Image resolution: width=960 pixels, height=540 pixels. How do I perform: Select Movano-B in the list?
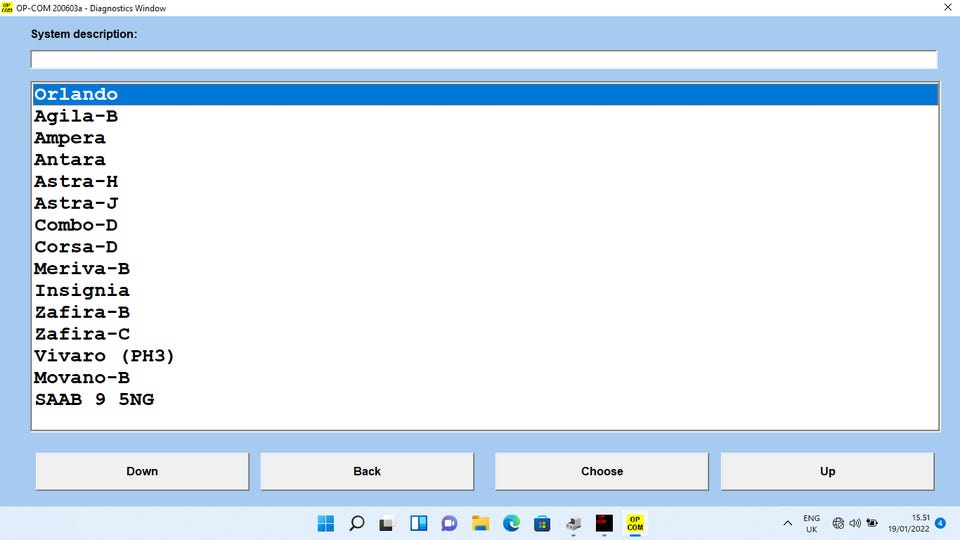pyautogui.click(x=485, y=378)
